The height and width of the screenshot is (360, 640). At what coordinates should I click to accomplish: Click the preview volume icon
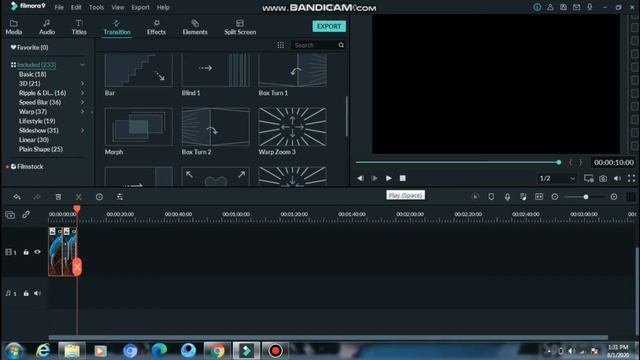coord(617,178)
